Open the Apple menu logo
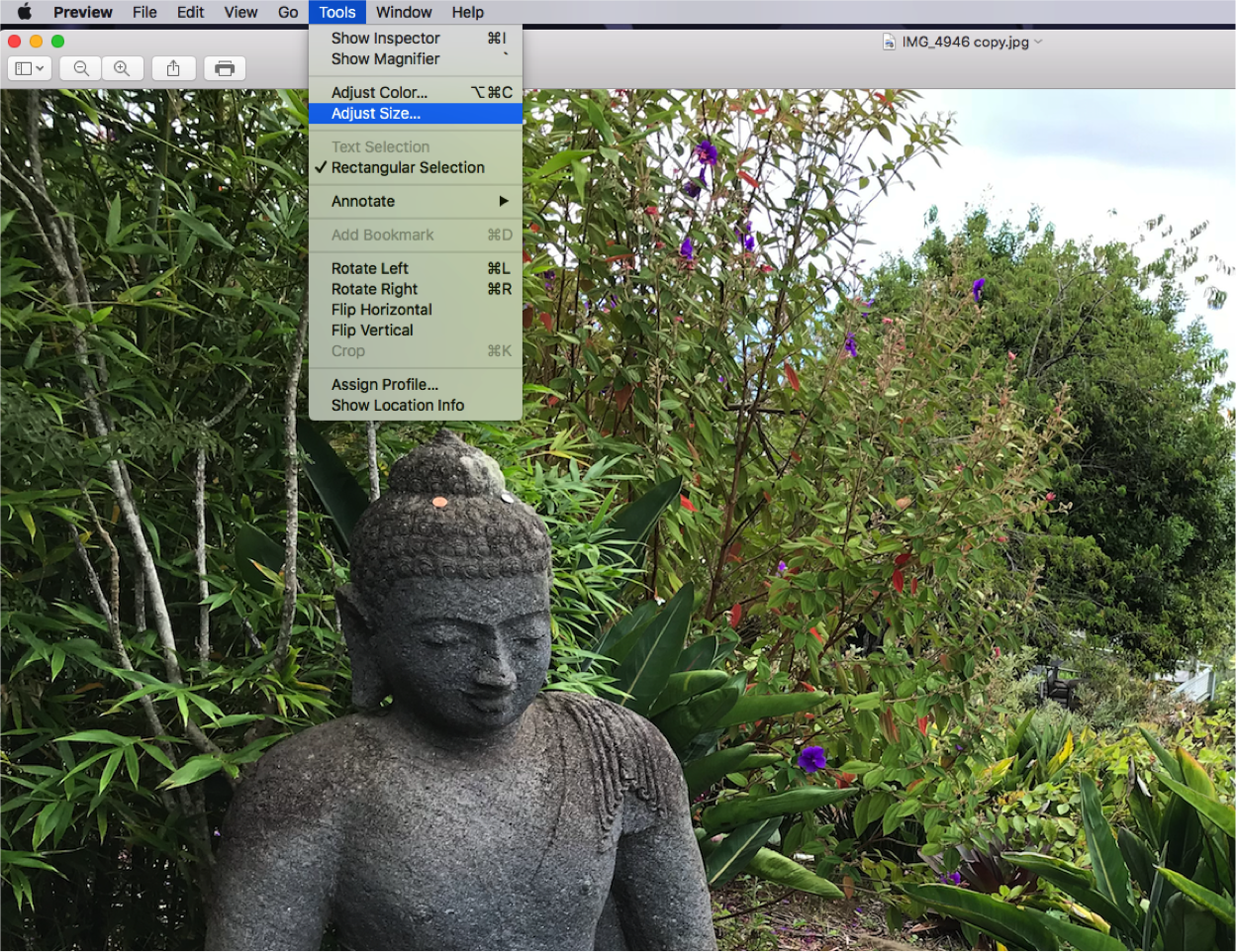 24,12
